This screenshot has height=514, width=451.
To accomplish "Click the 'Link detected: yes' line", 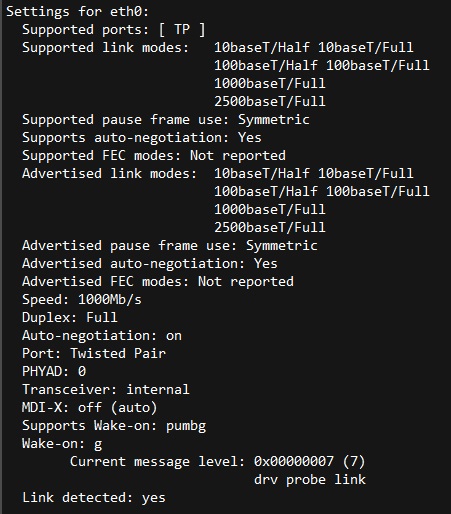I will [x=94, y=498].
